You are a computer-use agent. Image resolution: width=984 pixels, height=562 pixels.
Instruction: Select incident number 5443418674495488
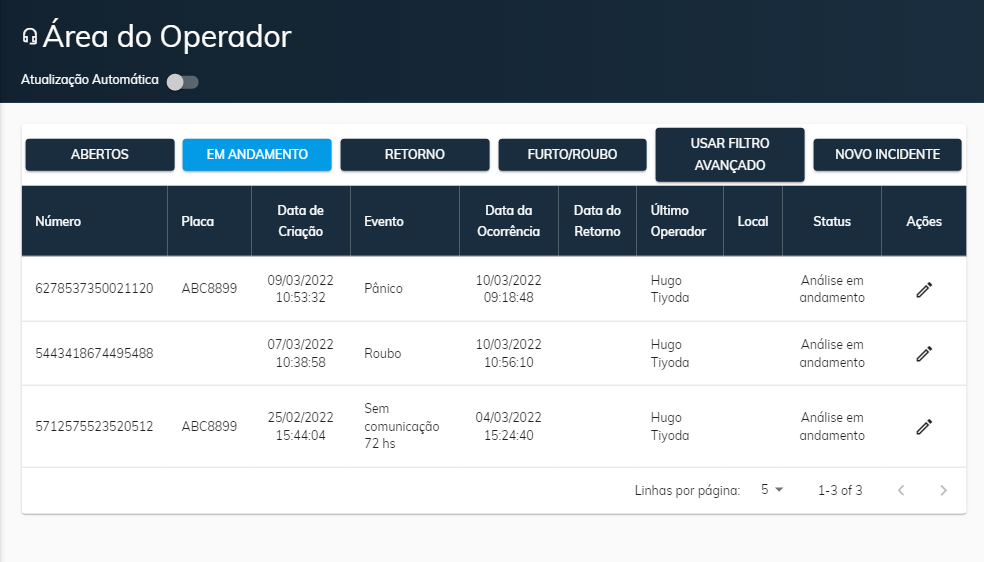(94, 353)
